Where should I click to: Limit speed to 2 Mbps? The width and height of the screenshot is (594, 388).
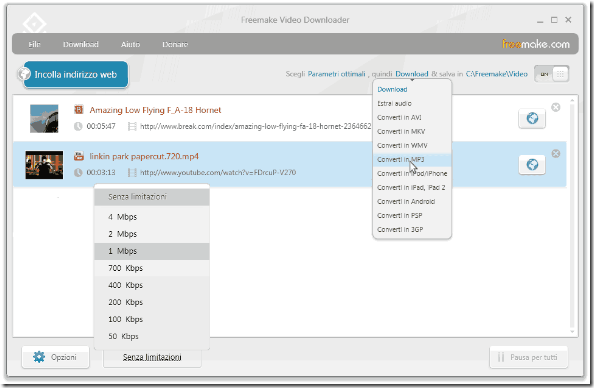pos(152,234)
